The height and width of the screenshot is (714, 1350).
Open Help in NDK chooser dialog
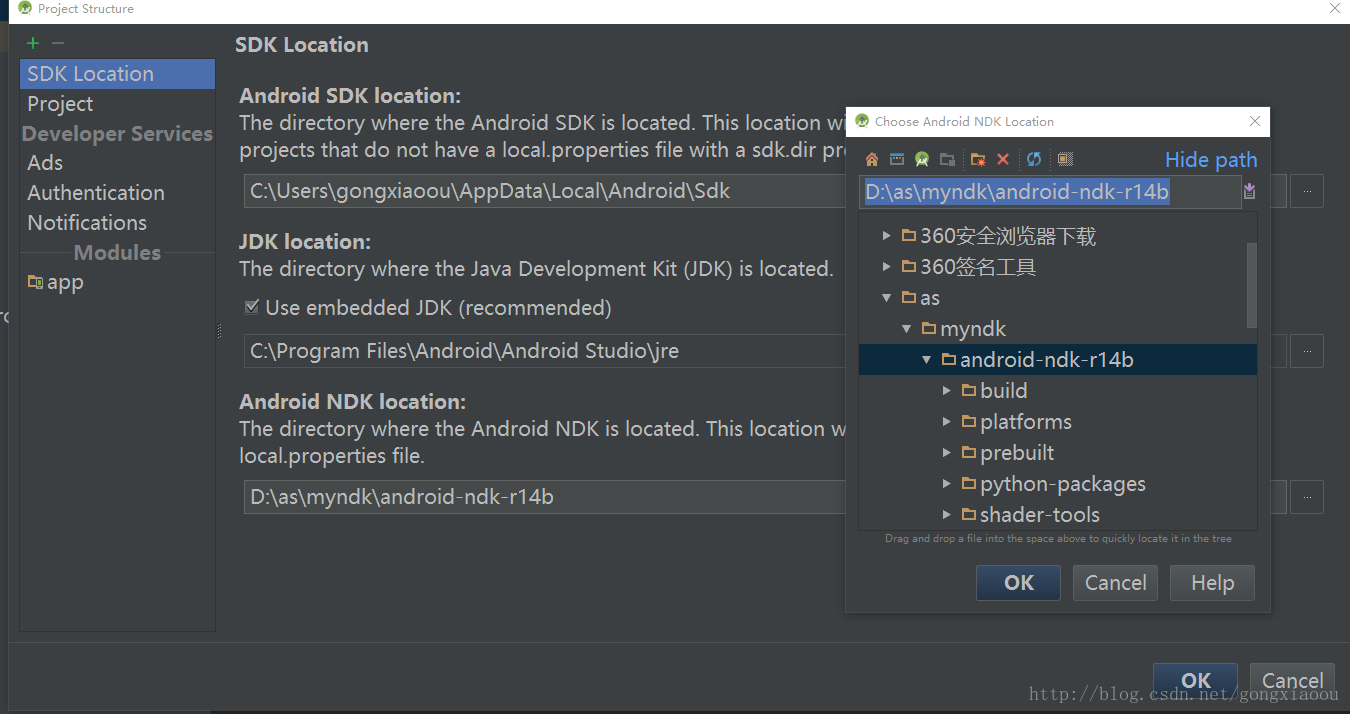point(1212,583)
